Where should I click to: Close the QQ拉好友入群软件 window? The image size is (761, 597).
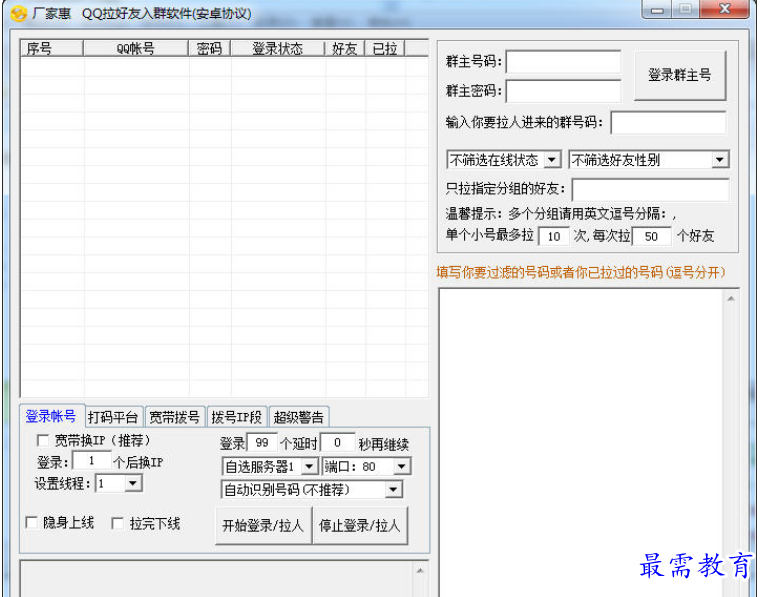point(725,9)
